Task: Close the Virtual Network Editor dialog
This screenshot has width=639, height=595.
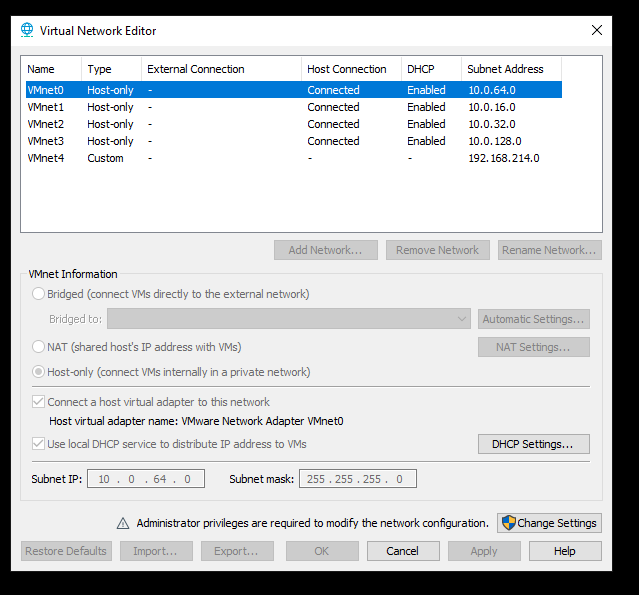Action: [597, 30]
